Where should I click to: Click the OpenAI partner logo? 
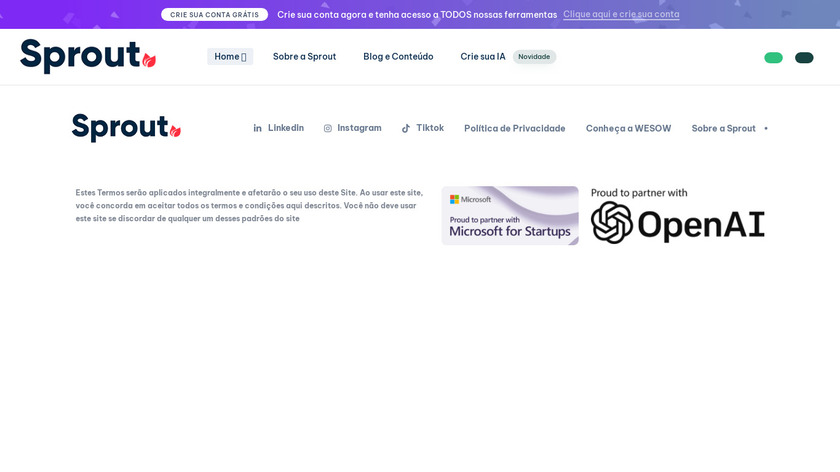678,215
